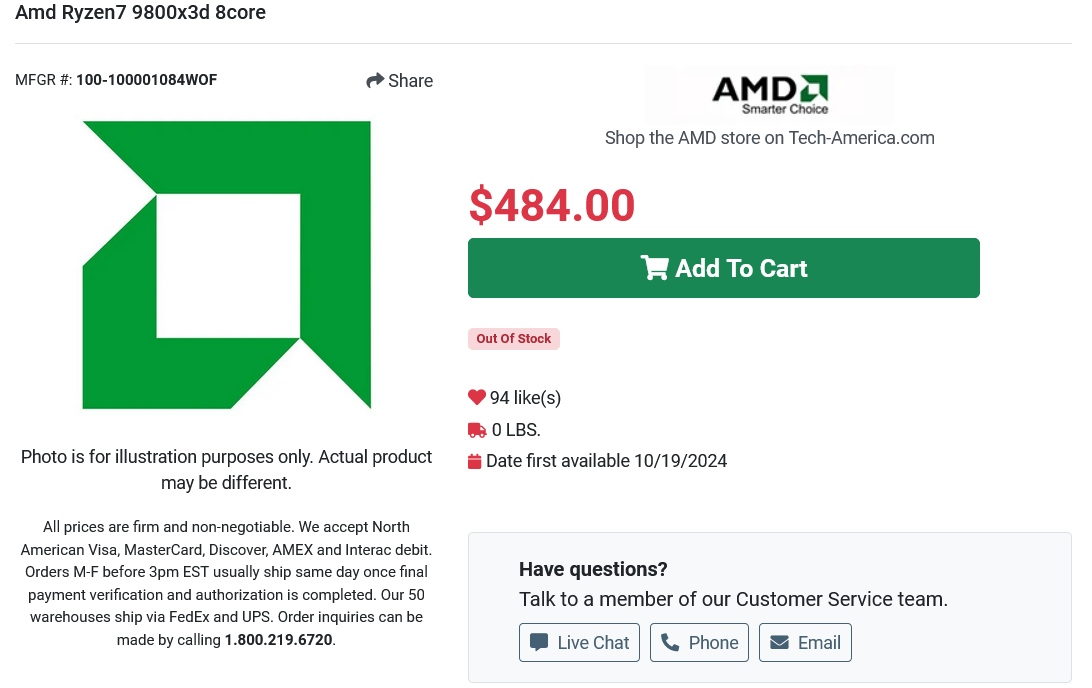Screen dimensions: 1092x688
Task: Select the Email contact button label
Action: click(x=819, y=643)
